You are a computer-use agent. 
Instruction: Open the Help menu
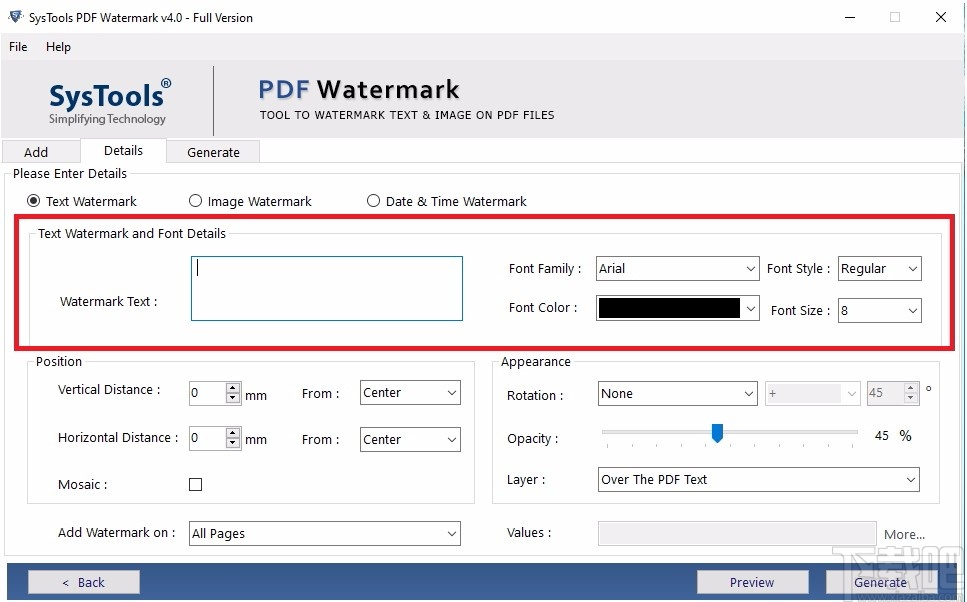[58, 46]
